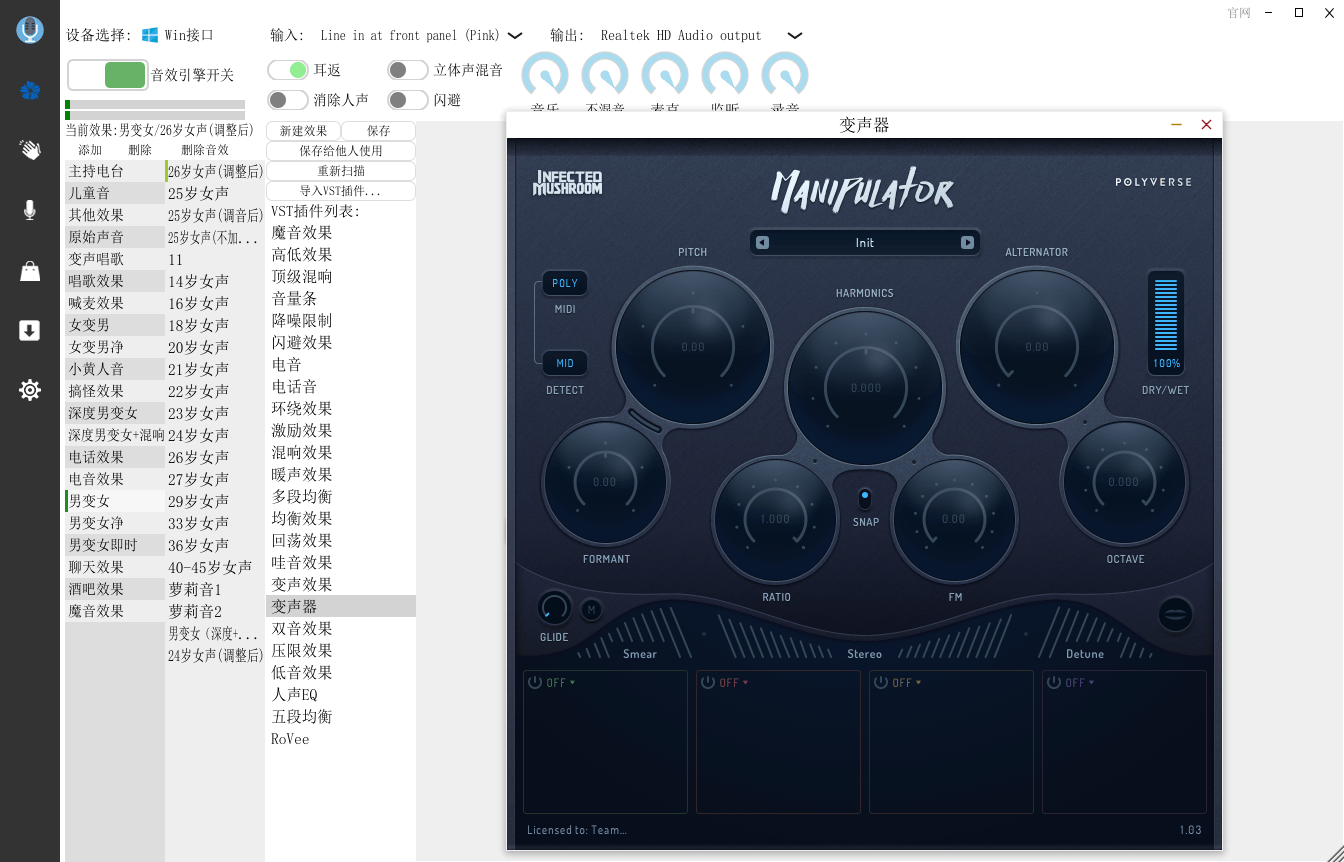Open the Init preset selector
Viewport: 1344px width, 862px height.
tap(865, 243)
